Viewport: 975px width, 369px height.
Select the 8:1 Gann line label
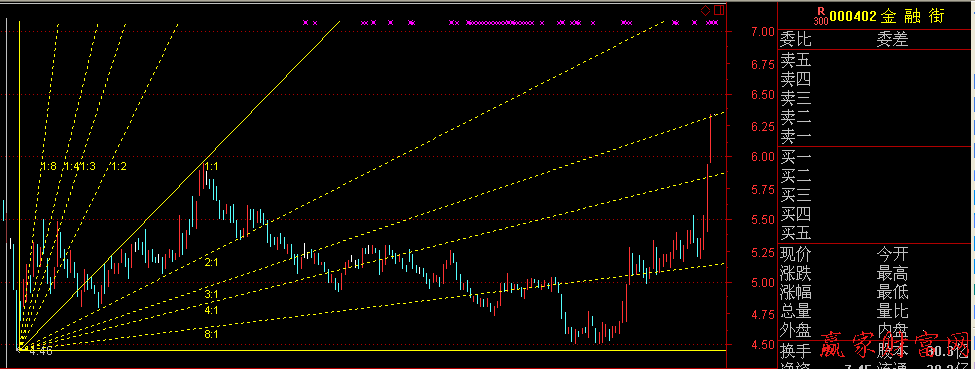click(211, 334)
